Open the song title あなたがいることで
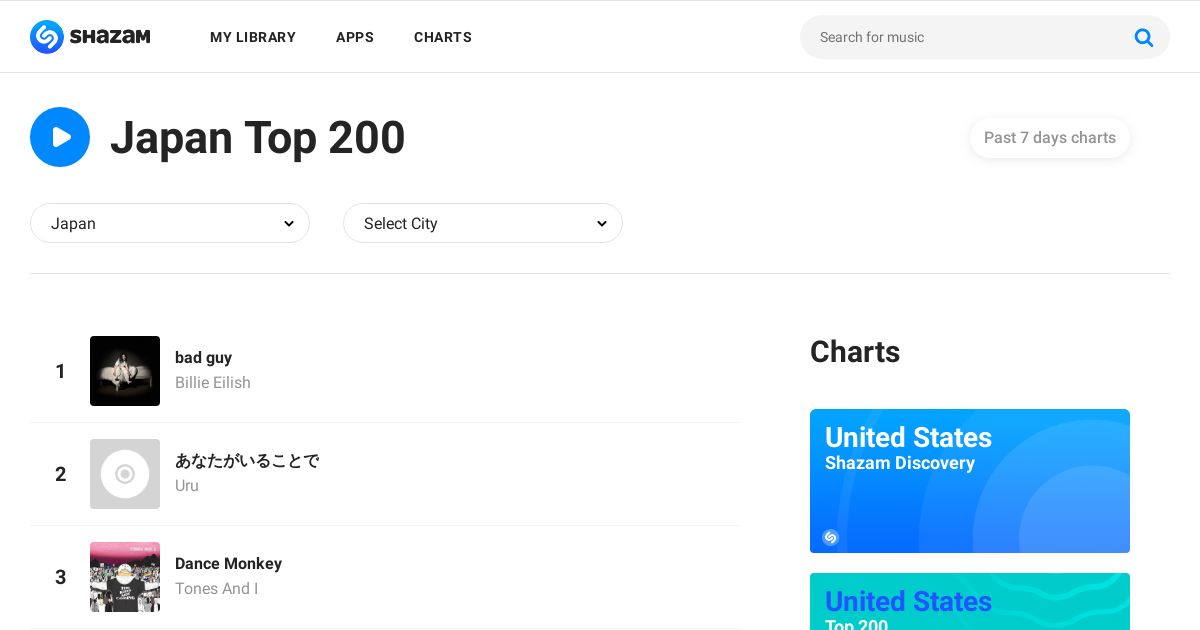The width and height of the screenshot is (1200, 630). (x=247, y=461)
